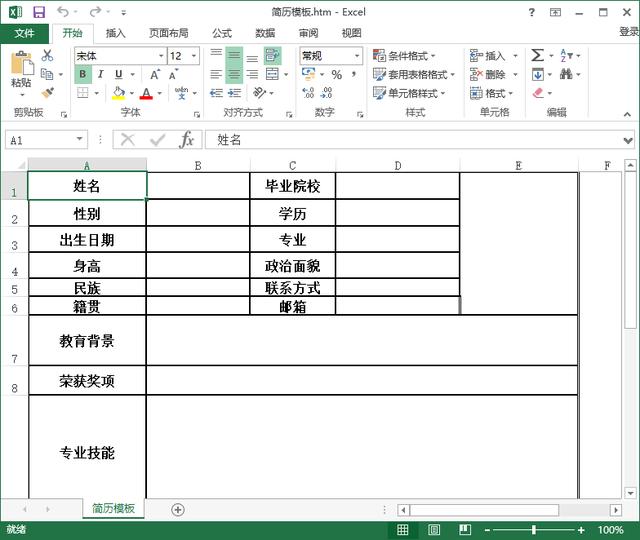This screenshot has width=640, height=540.
Task: Click the Cut scissors icon
Action: pos(47,56)
